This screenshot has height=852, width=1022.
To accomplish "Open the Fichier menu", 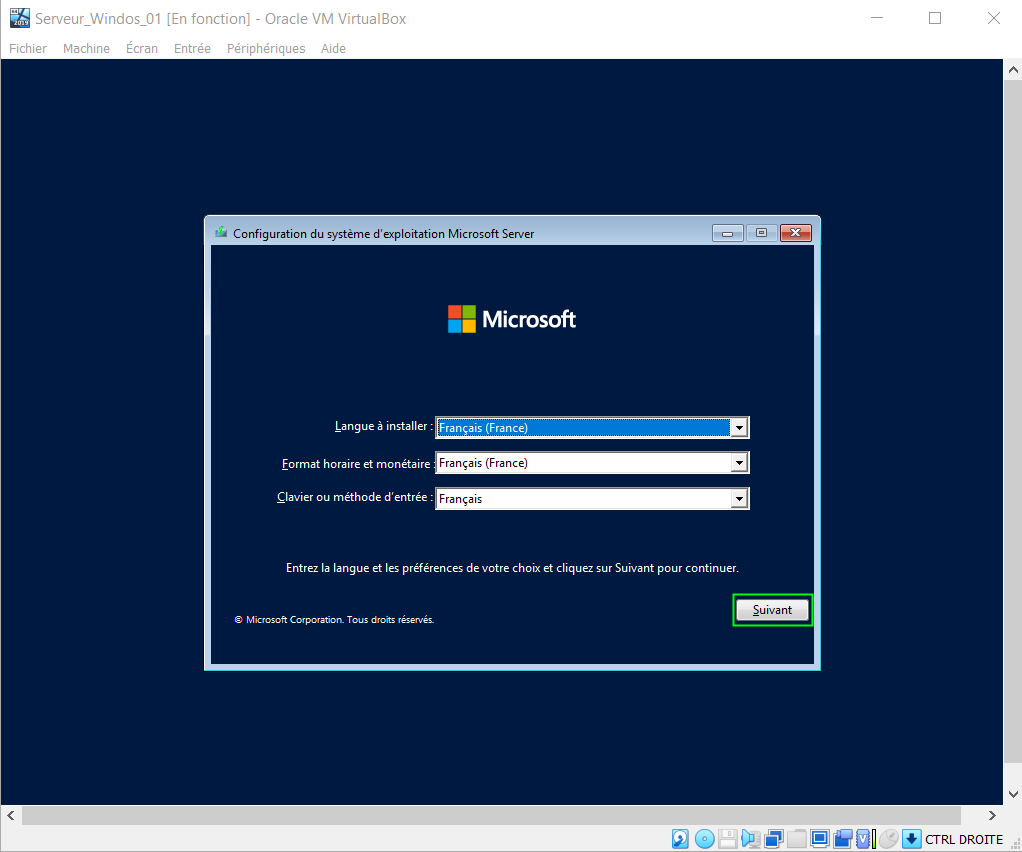I will 28,48.
